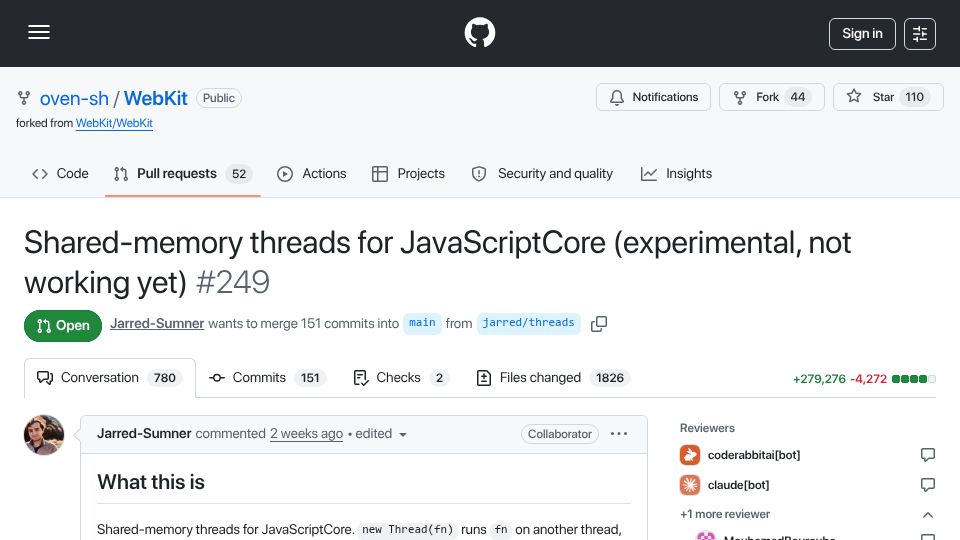The height and width of the screenshot is (540, 960).
Task: Select the Files changed tab
Action: [x=553, y=378]
